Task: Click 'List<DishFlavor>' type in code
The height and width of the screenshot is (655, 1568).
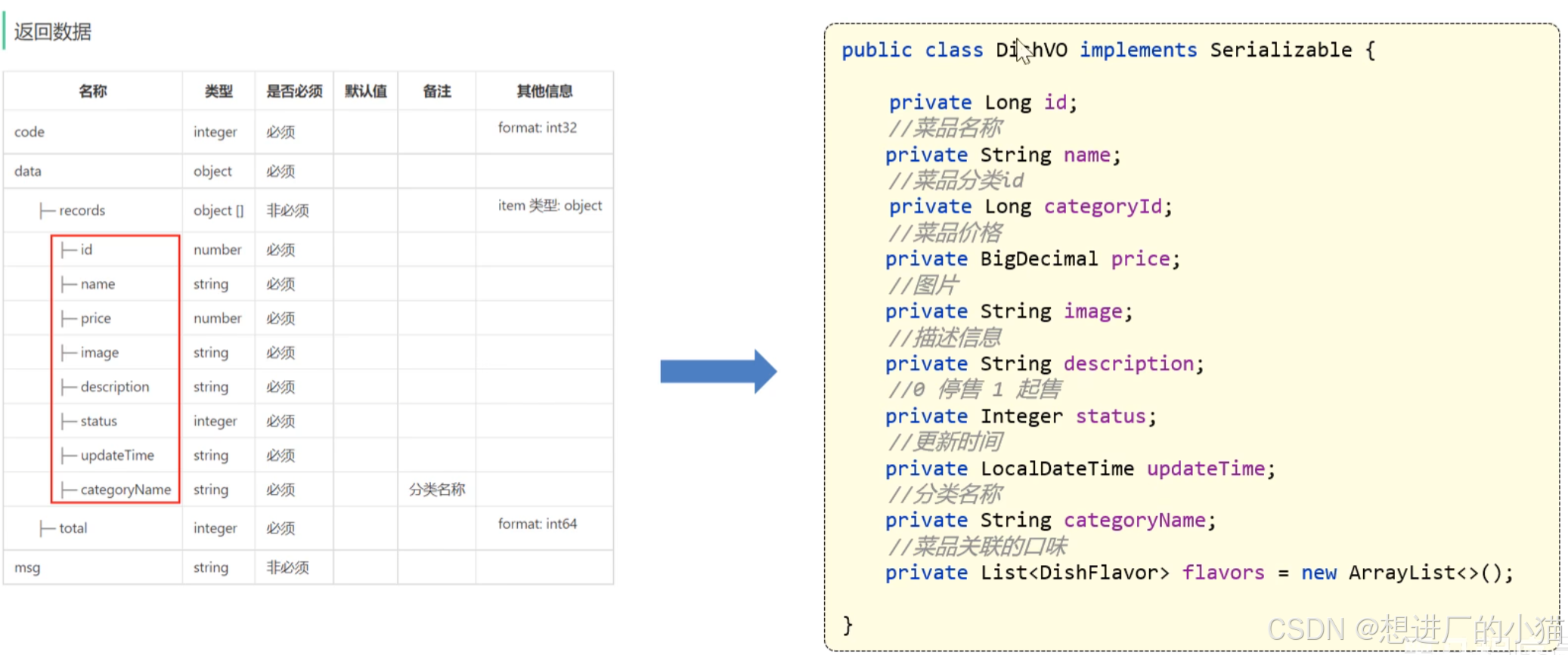Action: 1074,573
